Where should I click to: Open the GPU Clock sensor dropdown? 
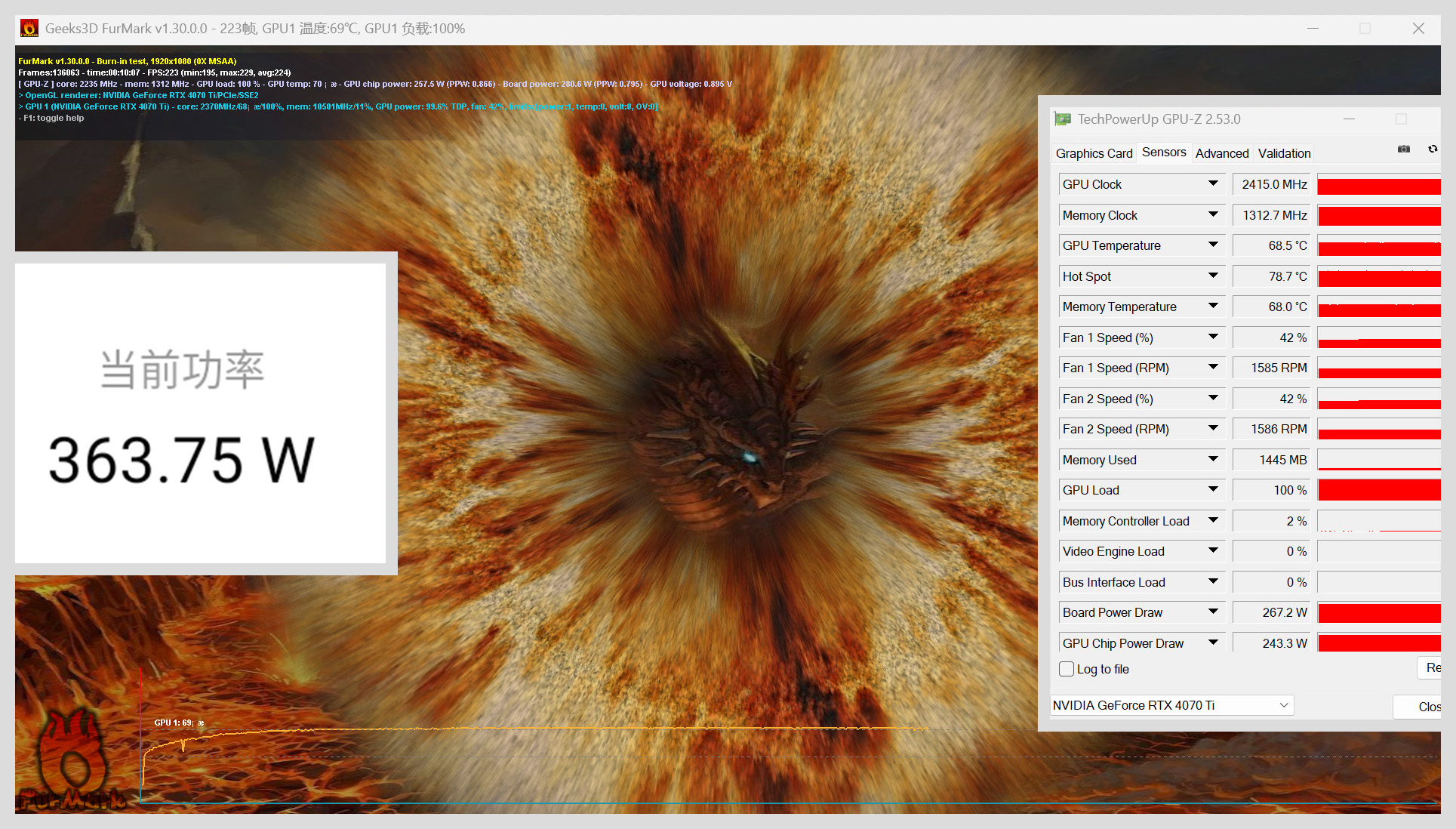1213,184
